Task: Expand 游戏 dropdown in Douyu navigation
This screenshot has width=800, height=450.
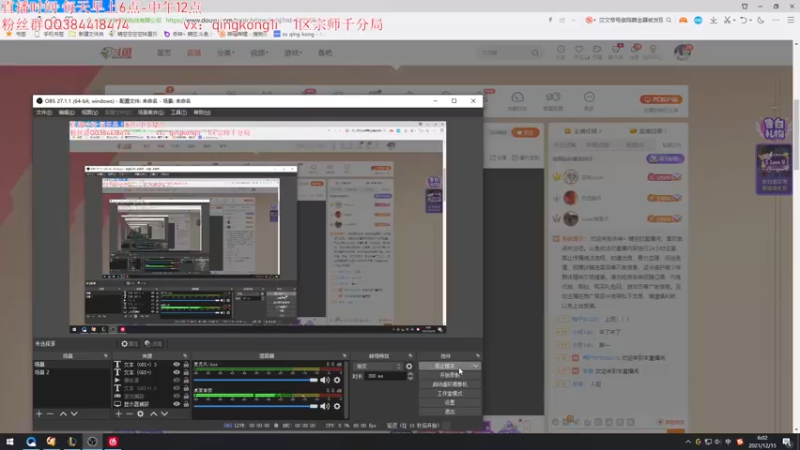Action: (x=293, y=53)
